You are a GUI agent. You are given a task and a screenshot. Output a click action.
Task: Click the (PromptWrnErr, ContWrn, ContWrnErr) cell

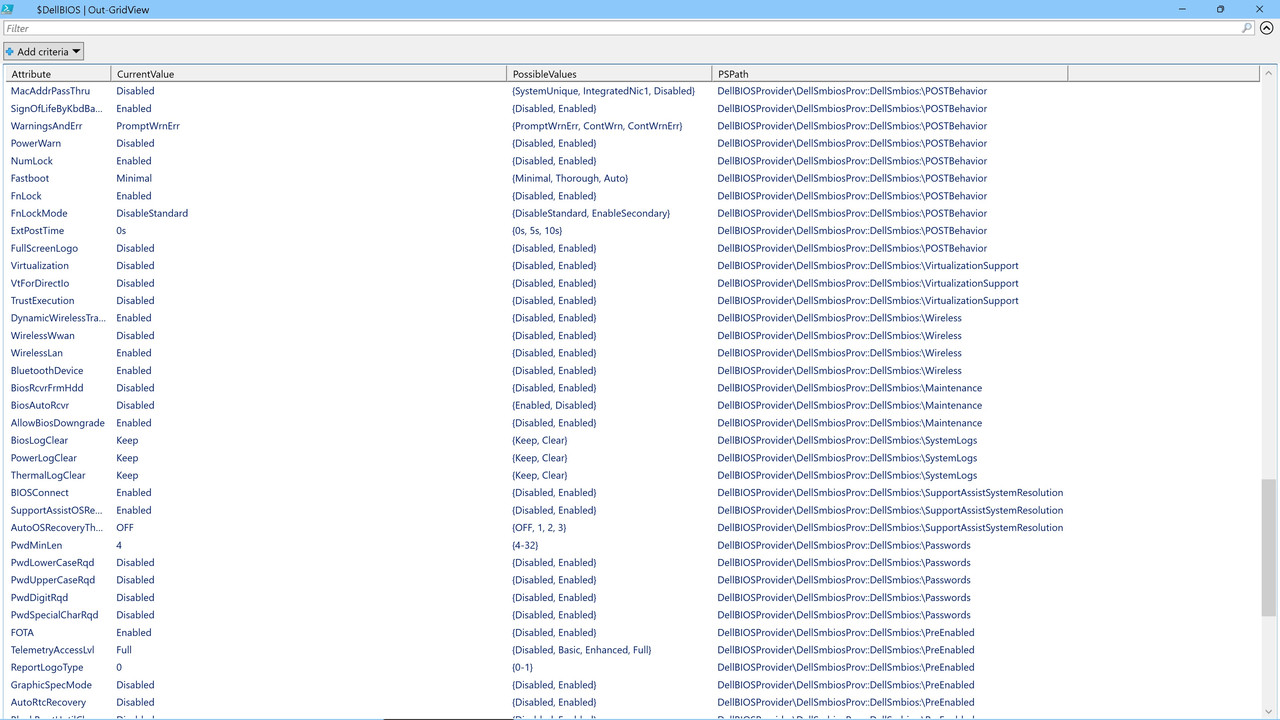[597, 126]
